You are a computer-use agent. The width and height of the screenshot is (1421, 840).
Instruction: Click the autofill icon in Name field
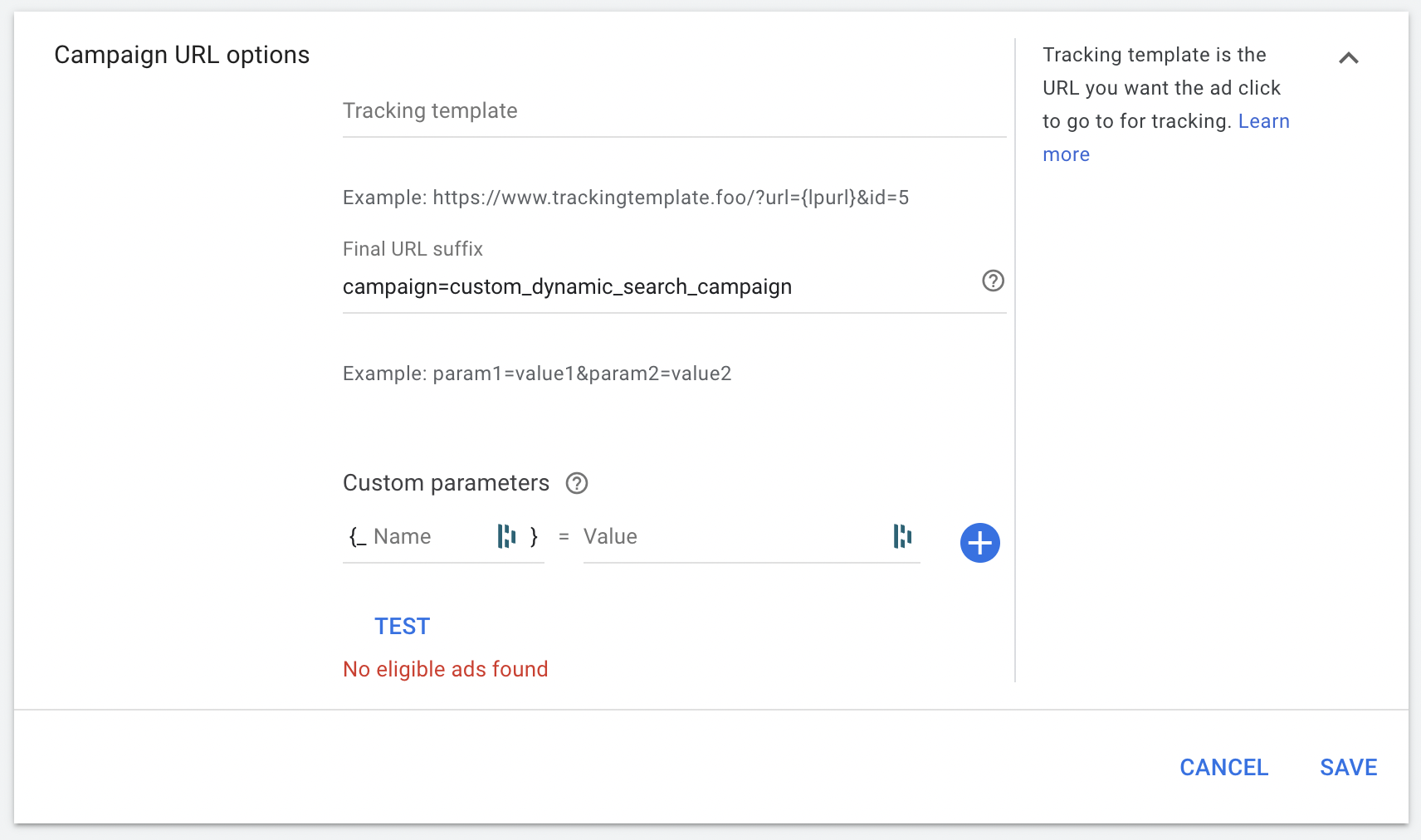(506, 537)
